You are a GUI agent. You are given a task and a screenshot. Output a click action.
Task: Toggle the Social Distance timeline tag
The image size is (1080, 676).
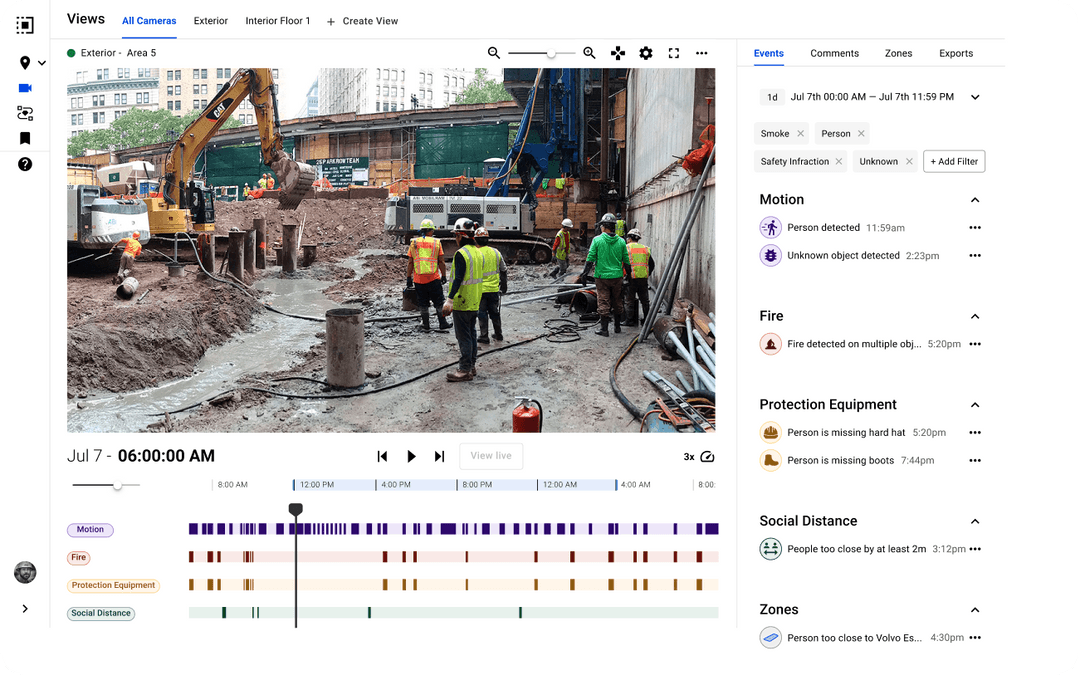tap(101, 613)
